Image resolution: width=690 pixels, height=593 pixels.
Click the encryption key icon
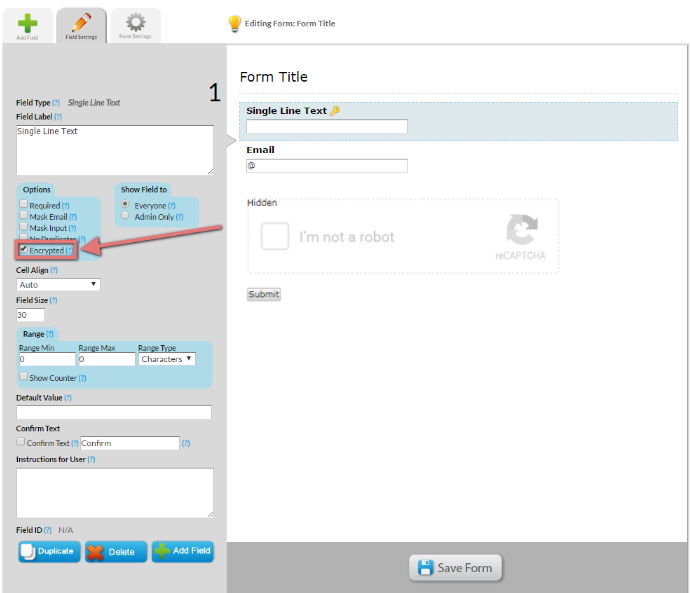[x=335, y=111]
